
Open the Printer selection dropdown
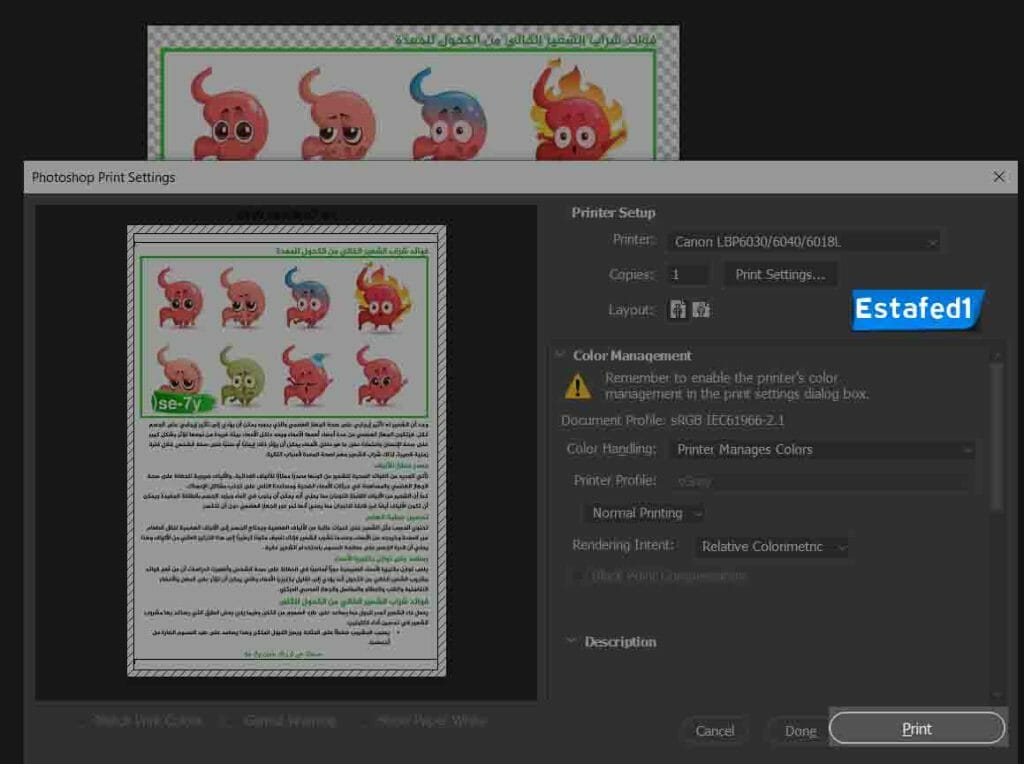[800, 241]
